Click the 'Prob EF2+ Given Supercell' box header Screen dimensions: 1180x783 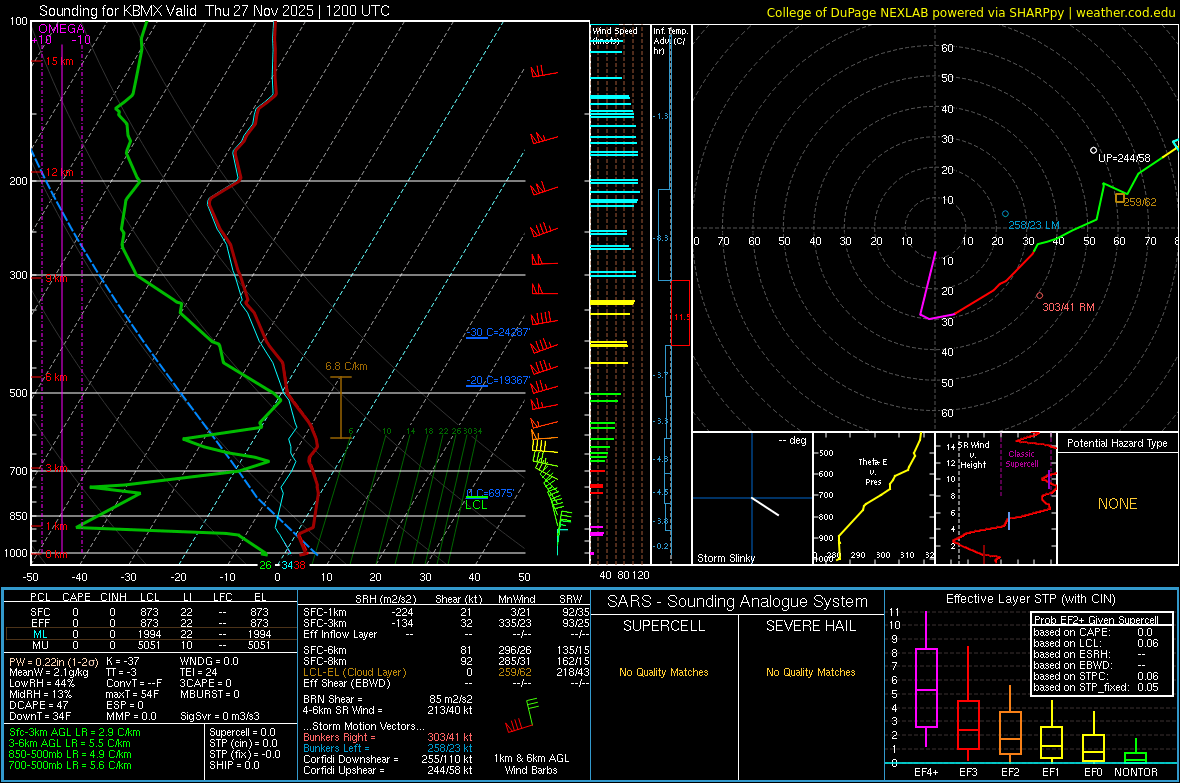click(1096, 620)
